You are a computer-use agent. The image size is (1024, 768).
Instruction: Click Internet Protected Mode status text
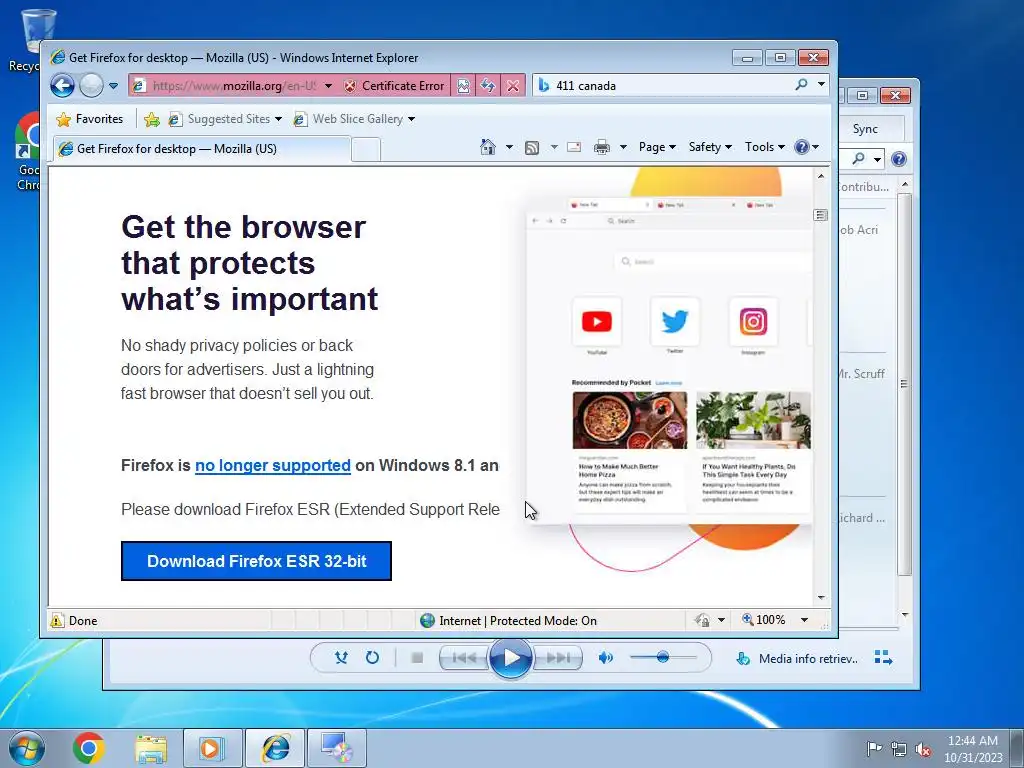point(518,620)
